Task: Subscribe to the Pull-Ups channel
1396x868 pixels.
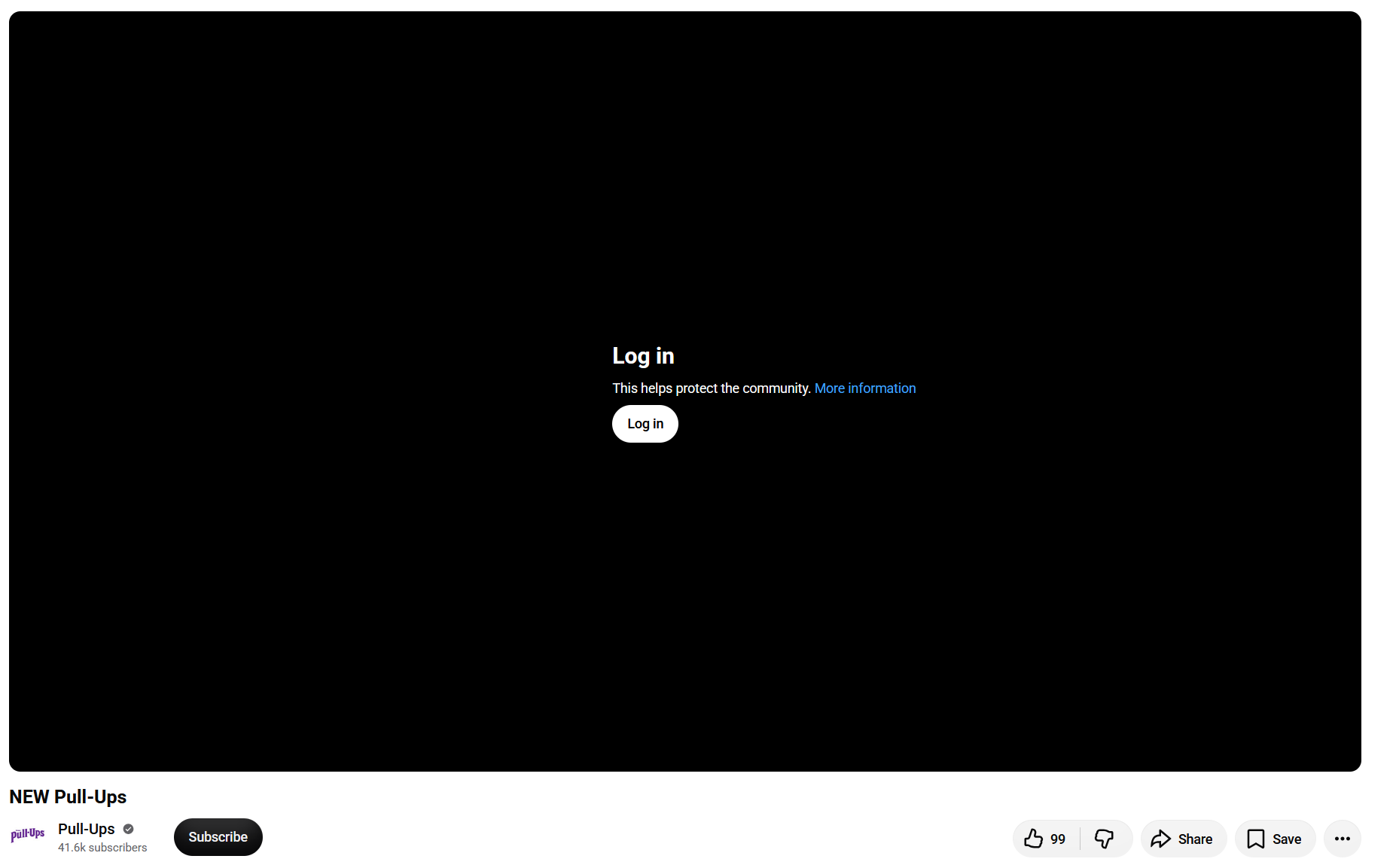Action: point(218,837)
